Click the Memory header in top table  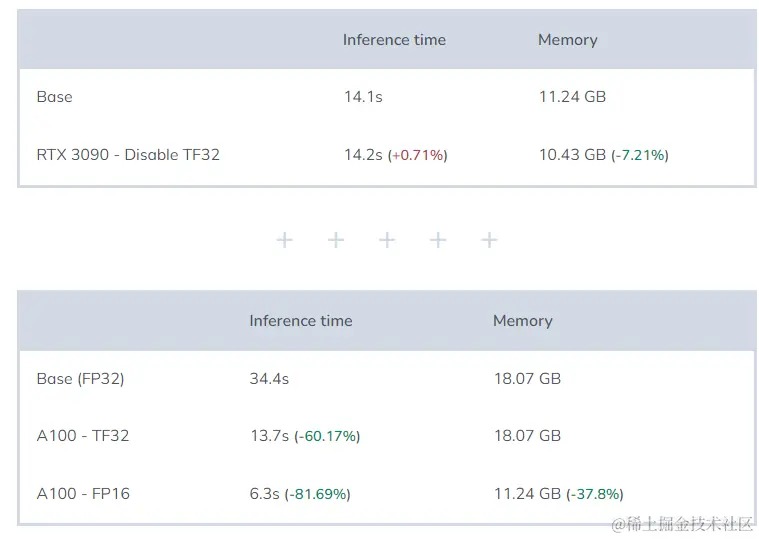[567, 40]
